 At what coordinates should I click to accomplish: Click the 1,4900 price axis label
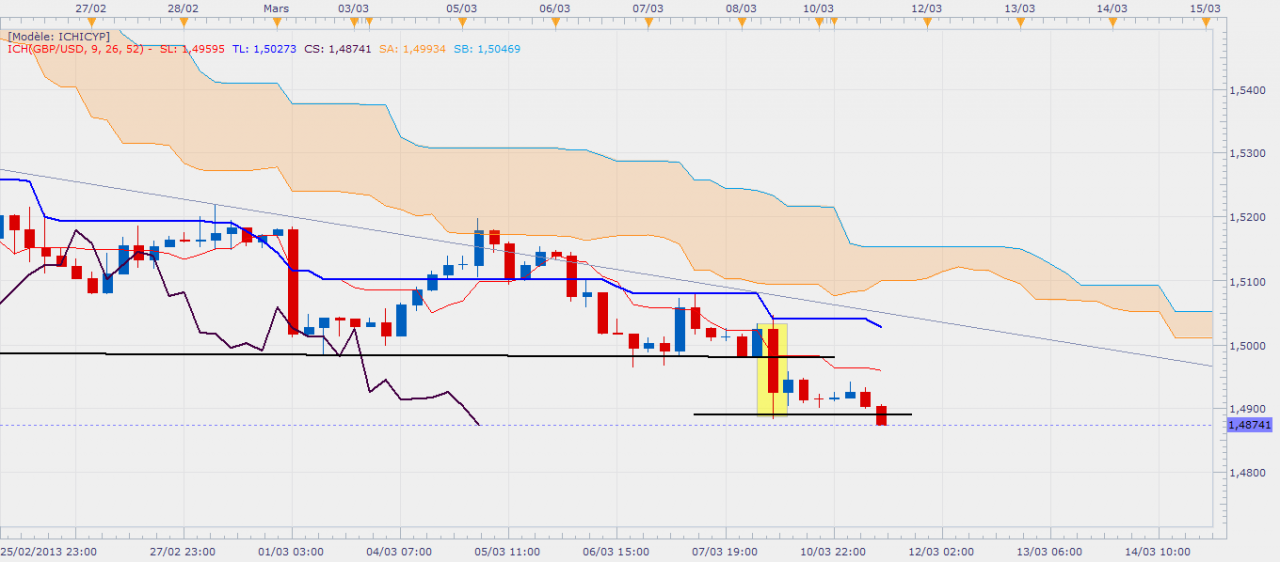point(1246,410)
